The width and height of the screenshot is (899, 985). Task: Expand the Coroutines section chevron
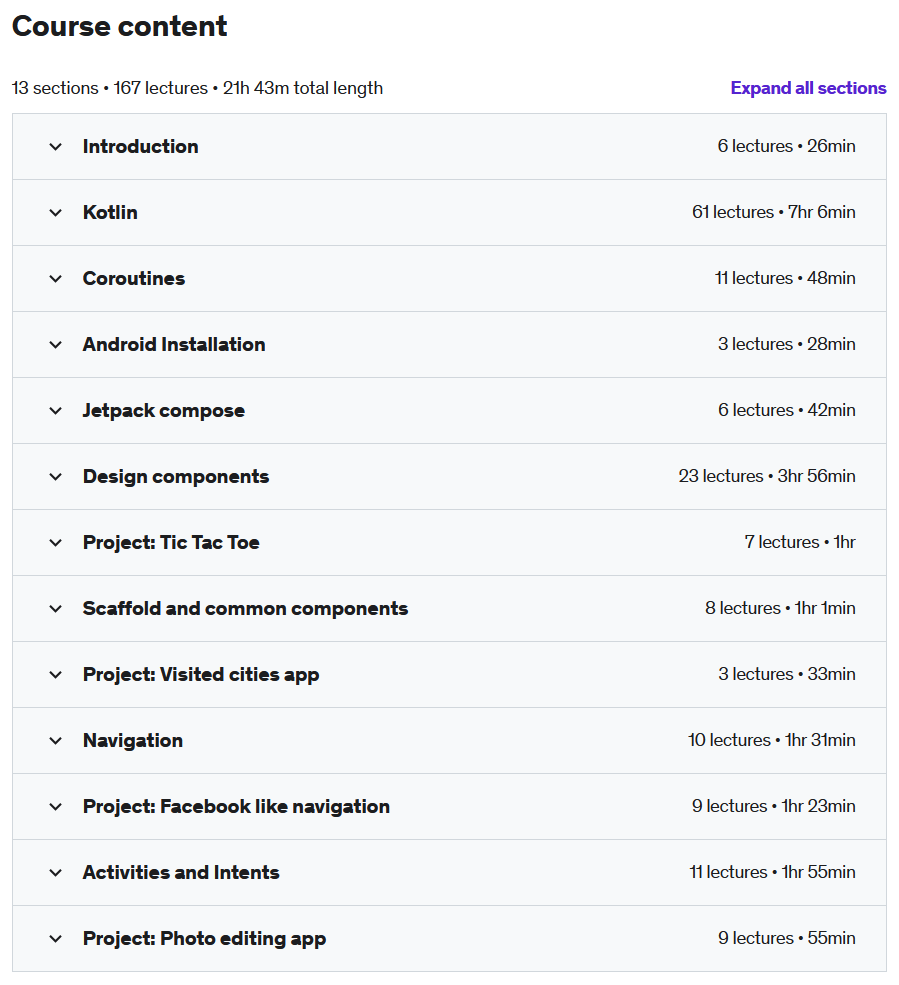coord(56,279)
